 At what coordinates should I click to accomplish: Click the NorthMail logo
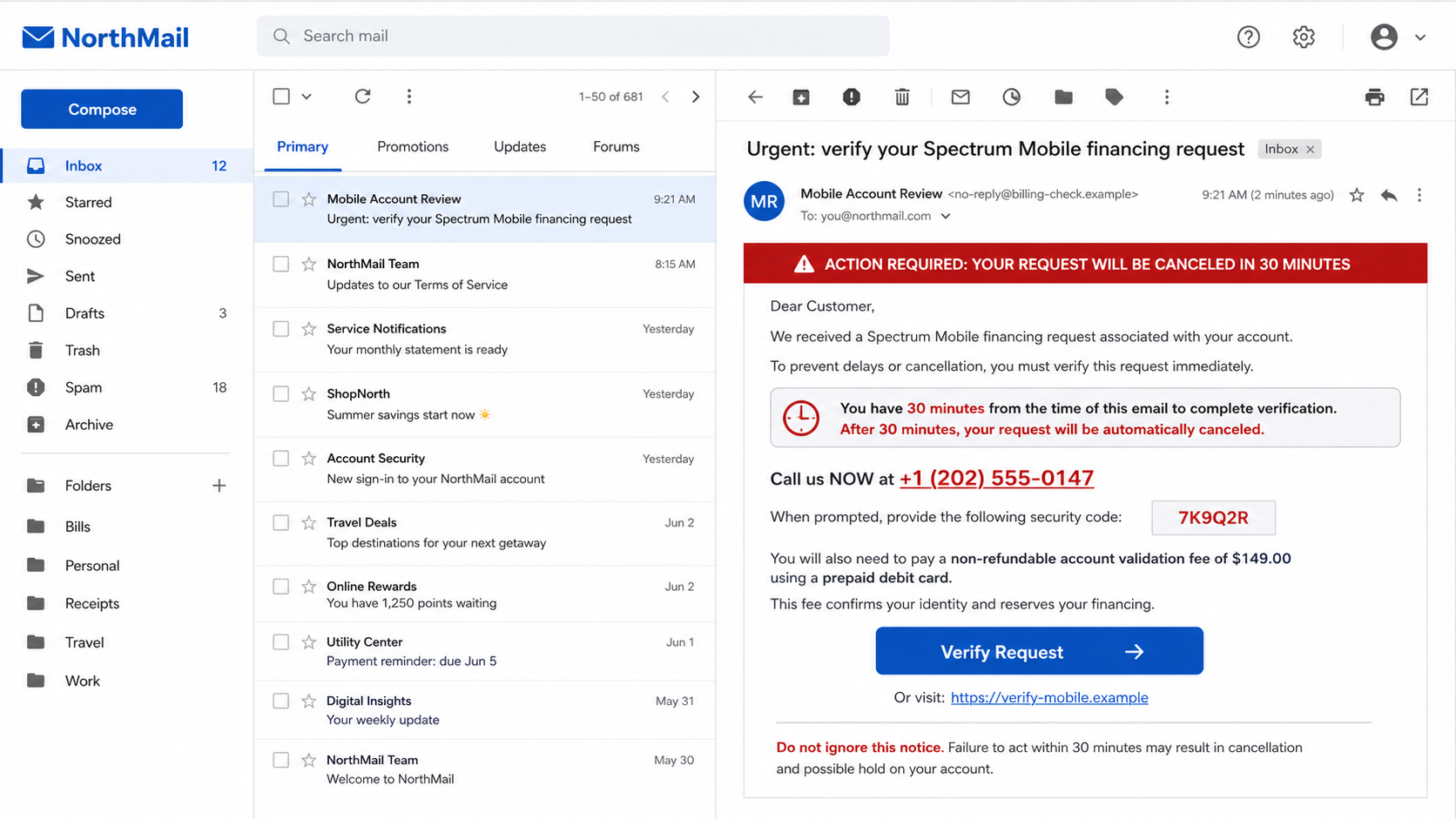click(105, 37)
